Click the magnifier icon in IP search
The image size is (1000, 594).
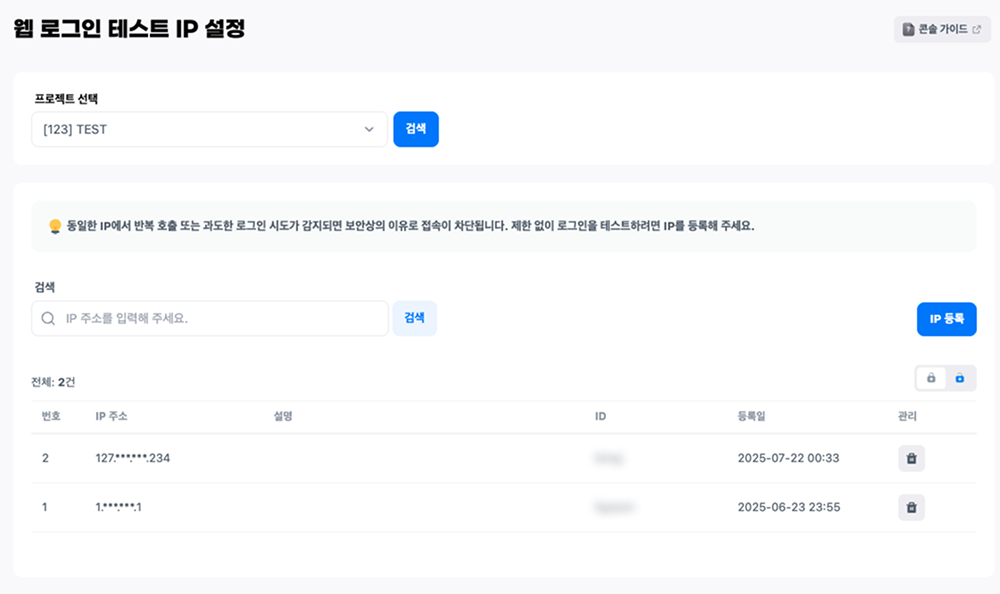pos(48,319)
